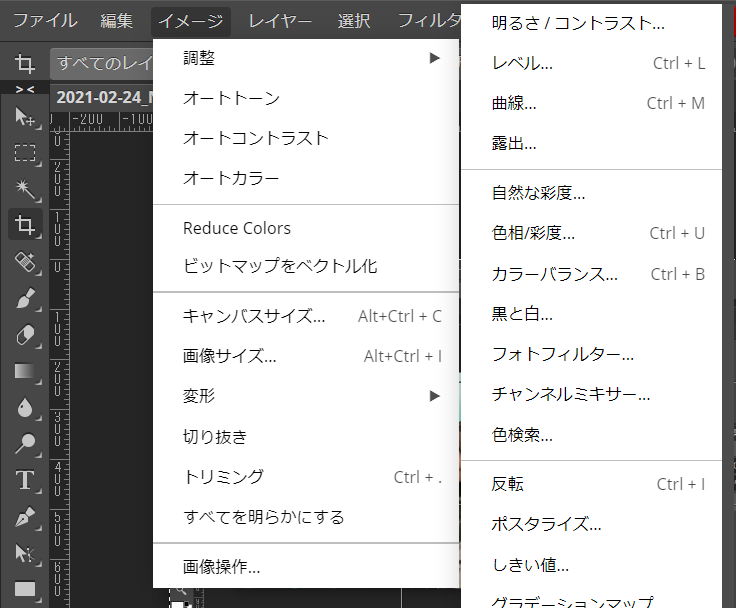This screenshot has height=608, width=736.
Task: Choose オートコントラスト
Action: coord(306,138)
